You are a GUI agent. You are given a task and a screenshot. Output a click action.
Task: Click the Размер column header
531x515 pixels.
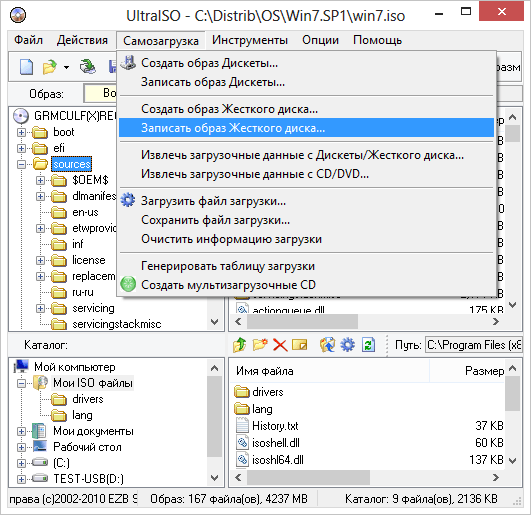click(x=484, y=371)
